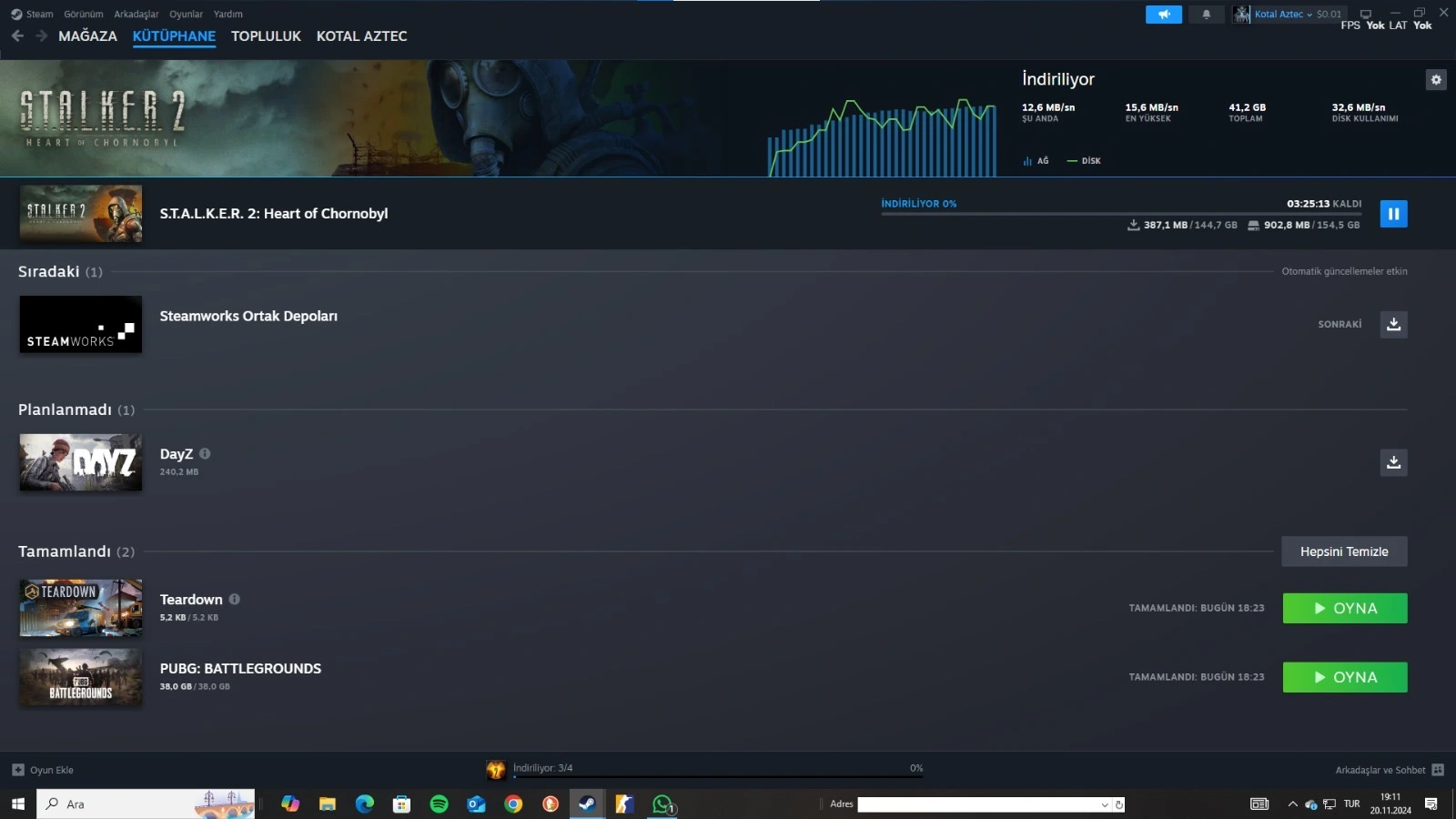This screenshot has height=819, width=1456.
Task: Open Outlook from the taskbar
Action: pyautogui.click(x=476, y=804)
